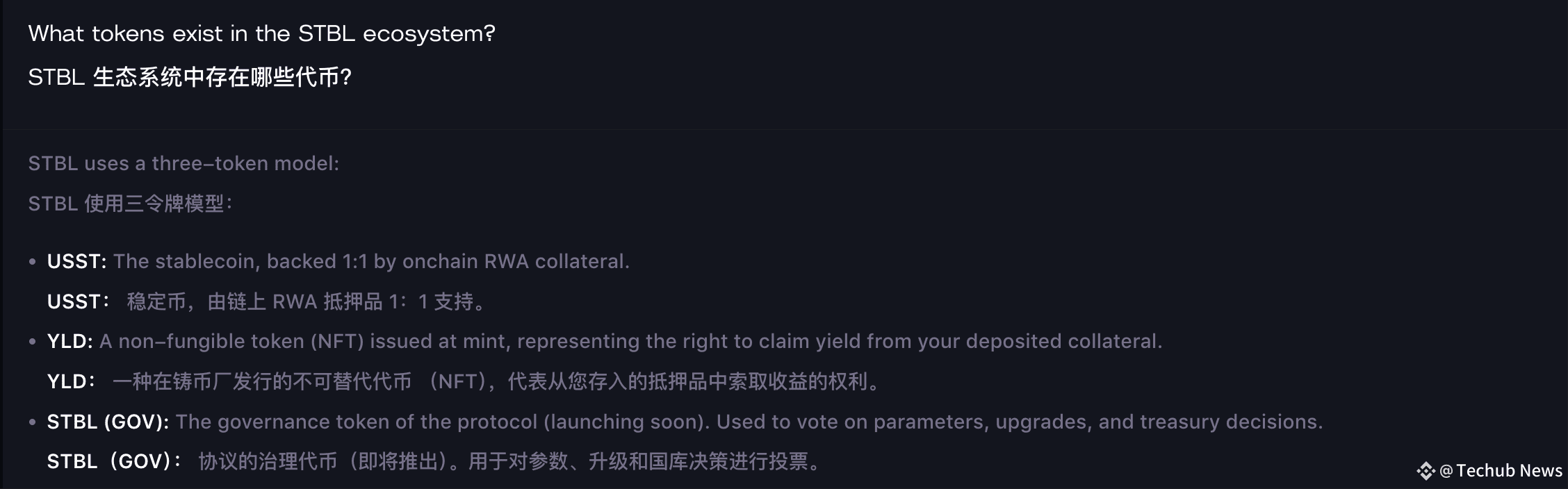Screen dimensions: 1568x489
Task: Click the Chinese line 'STBL 使用三令牌模型'
Action: pos(130,204)
